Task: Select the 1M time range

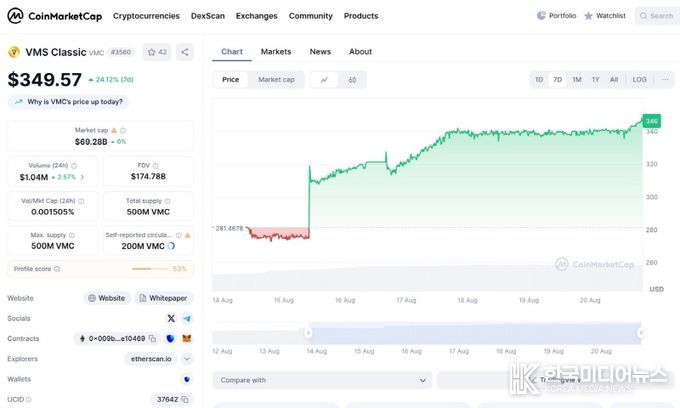Action: click(577, 80)
